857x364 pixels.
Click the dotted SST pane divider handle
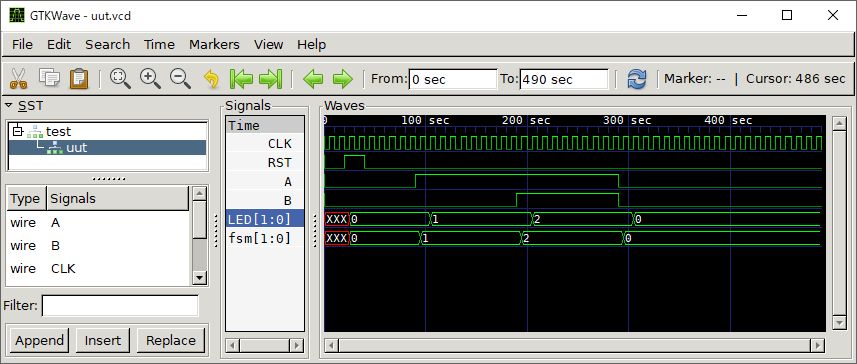coord(109,179)
